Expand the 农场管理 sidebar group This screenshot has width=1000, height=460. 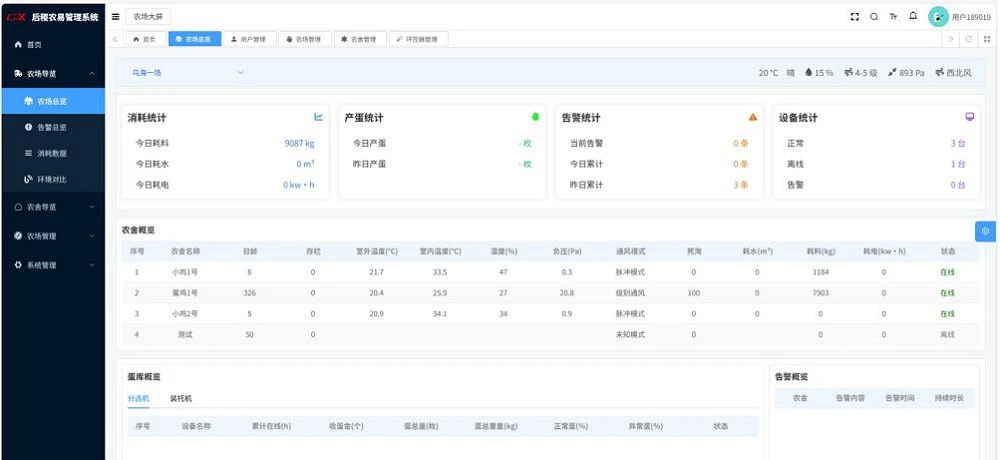[x=52, y=235]
